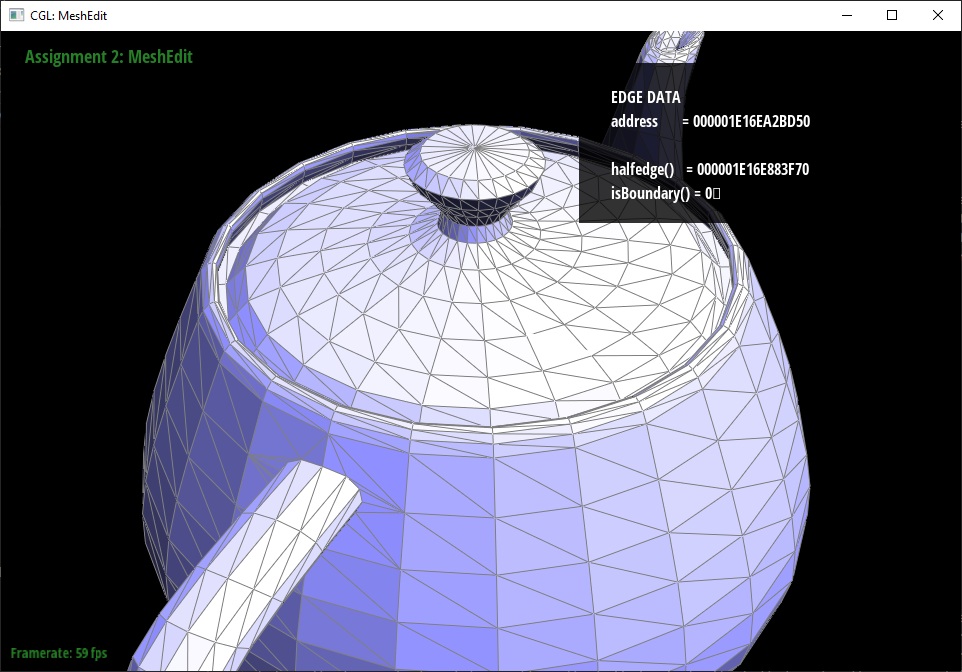962x672 pixels.
Task: Click the Framerate 59 fps readout
Action: click(59, 653)
